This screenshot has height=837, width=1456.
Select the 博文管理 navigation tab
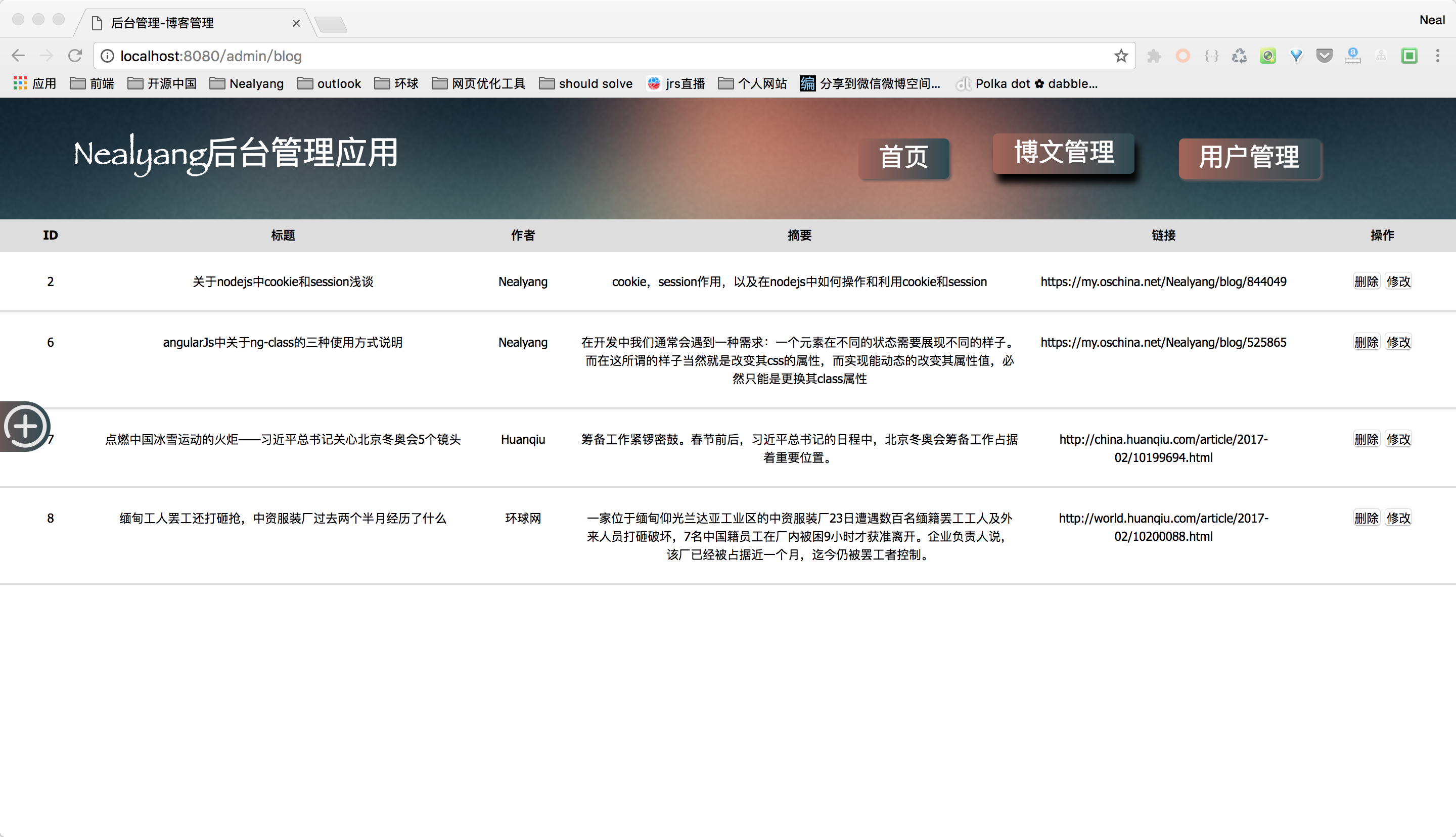[1063, 153]
